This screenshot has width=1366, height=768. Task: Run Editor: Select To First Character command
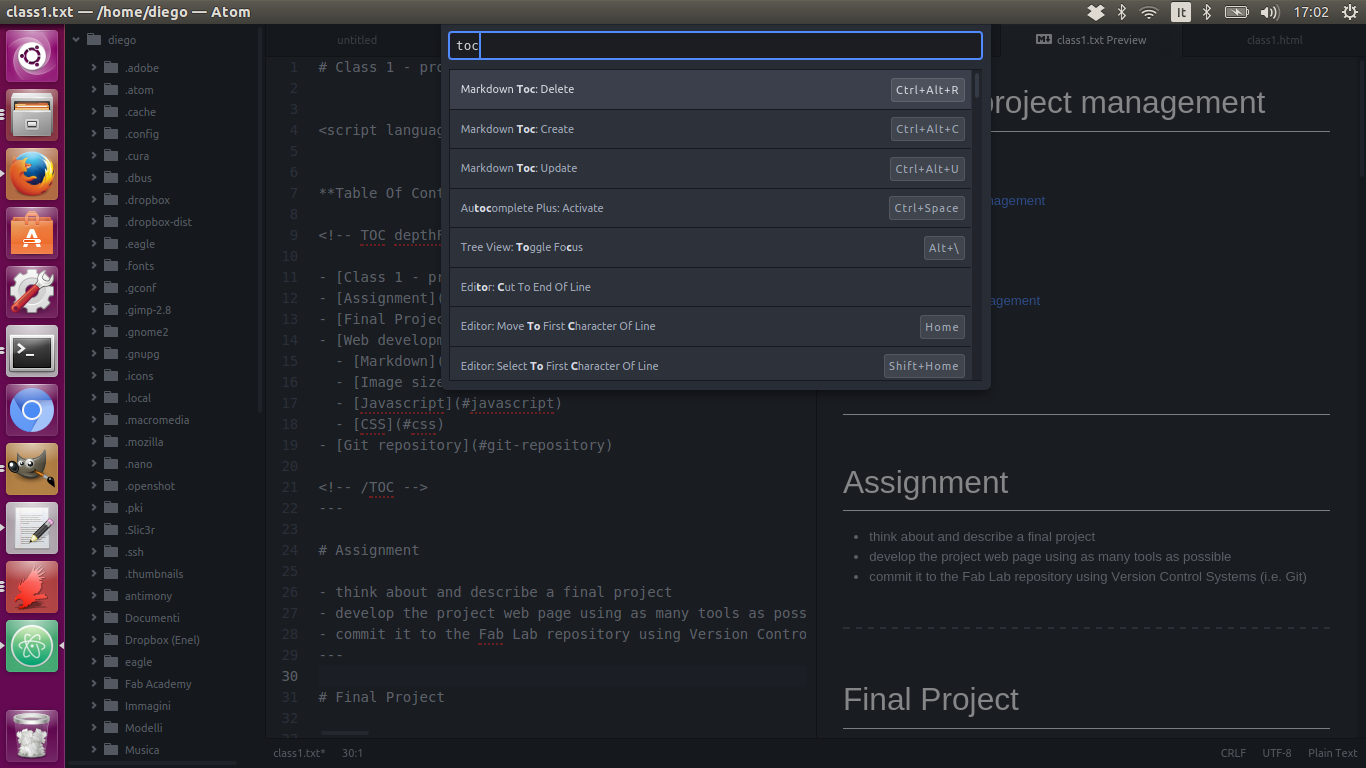(711, 366)
